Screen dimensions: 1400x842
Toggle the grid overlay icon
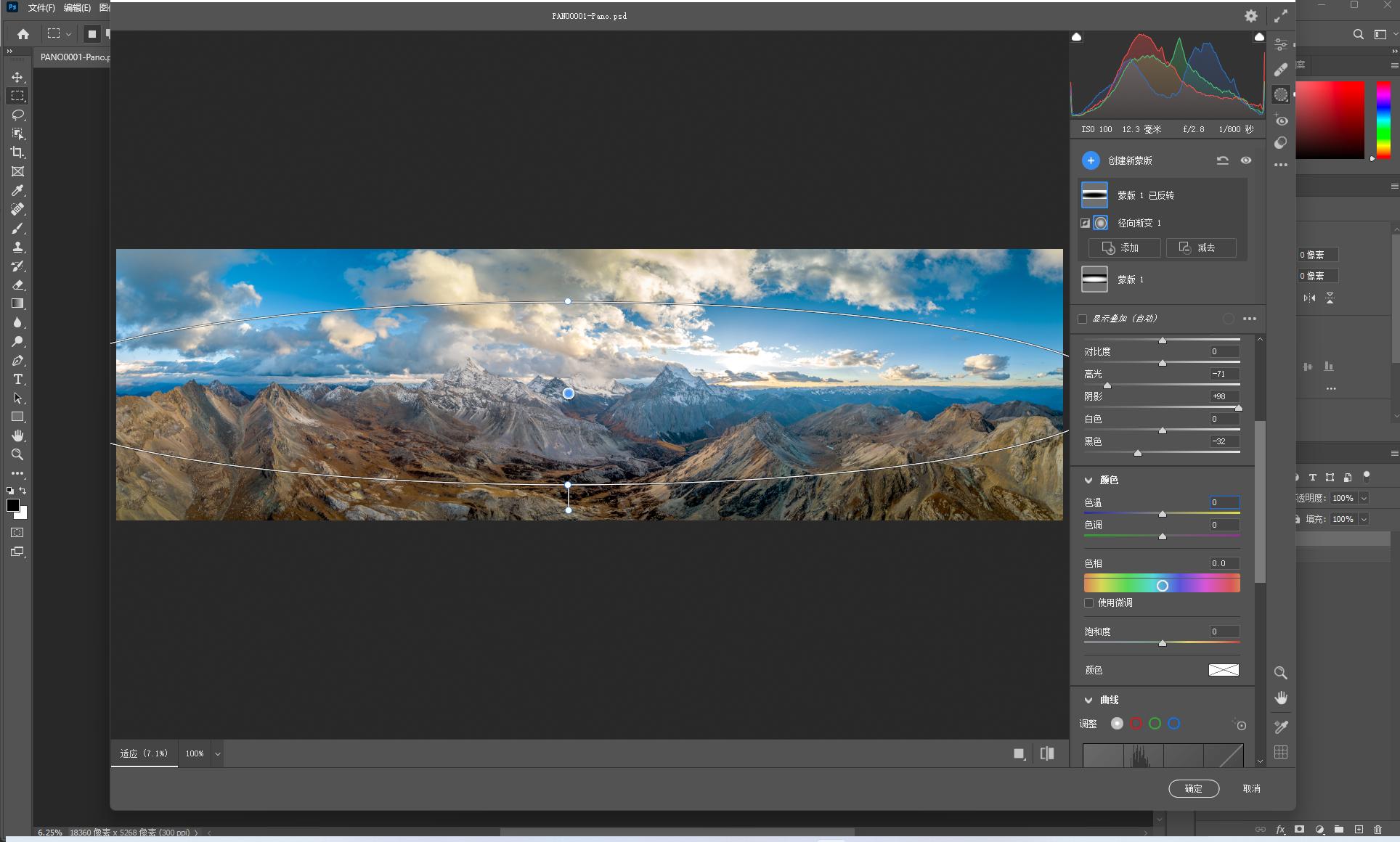coord(1281,752)
